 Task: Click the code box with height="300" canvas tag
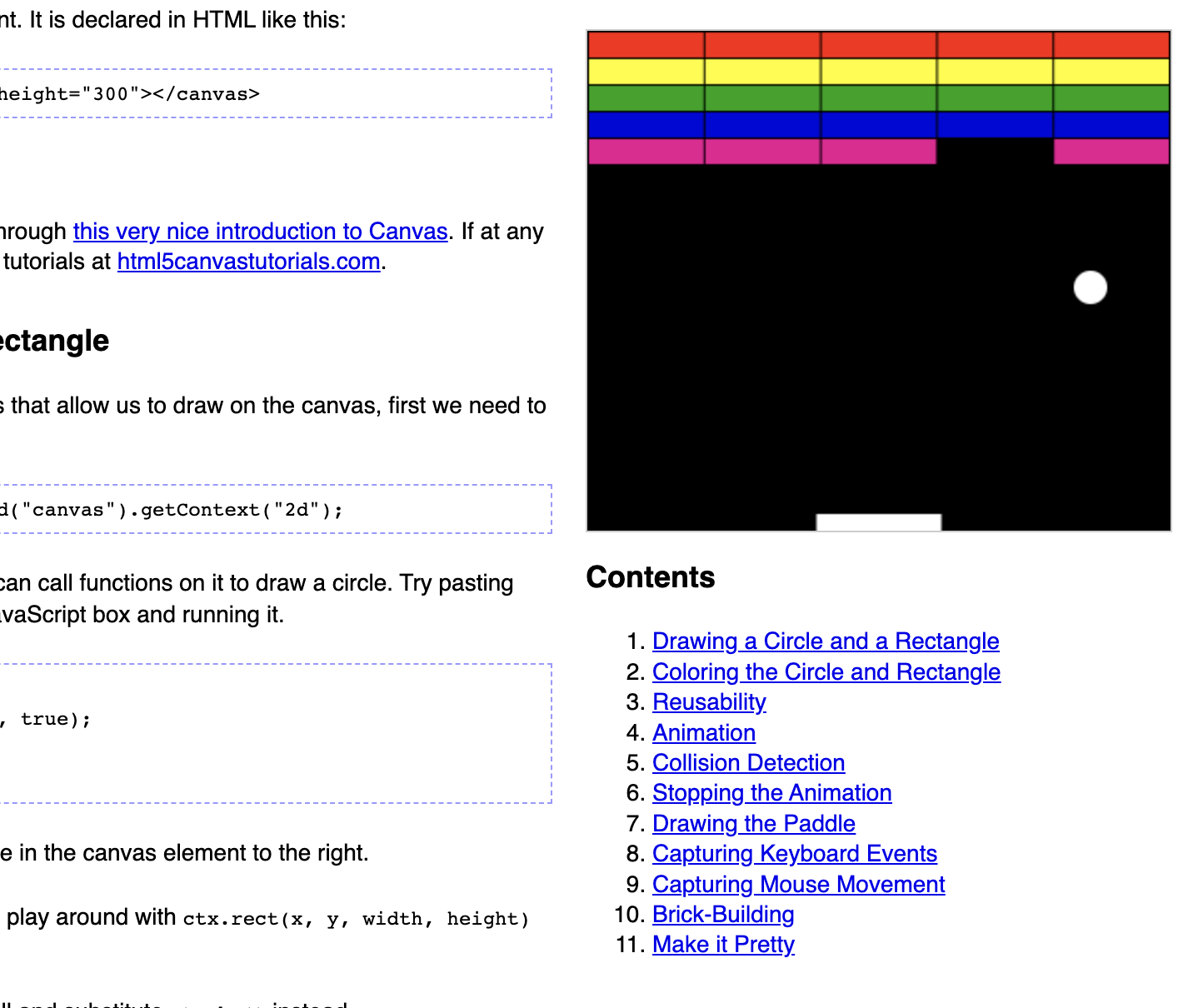[x=275, y=93]
